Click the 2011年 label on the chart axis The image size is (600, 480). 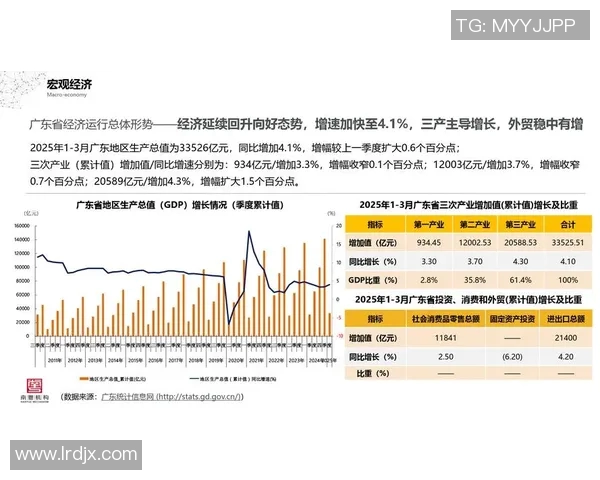[55, 361]
